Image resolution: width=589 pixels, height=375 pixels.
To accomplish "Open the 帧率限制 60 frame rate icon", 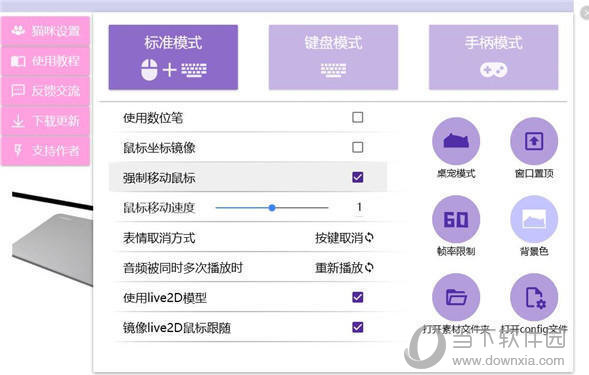I will pos(456,219).
